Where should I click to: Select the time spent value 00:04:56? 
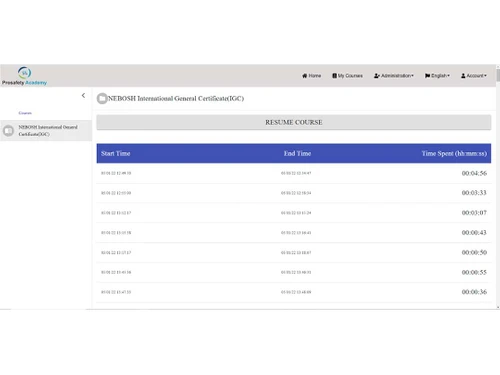click(474, 173)
